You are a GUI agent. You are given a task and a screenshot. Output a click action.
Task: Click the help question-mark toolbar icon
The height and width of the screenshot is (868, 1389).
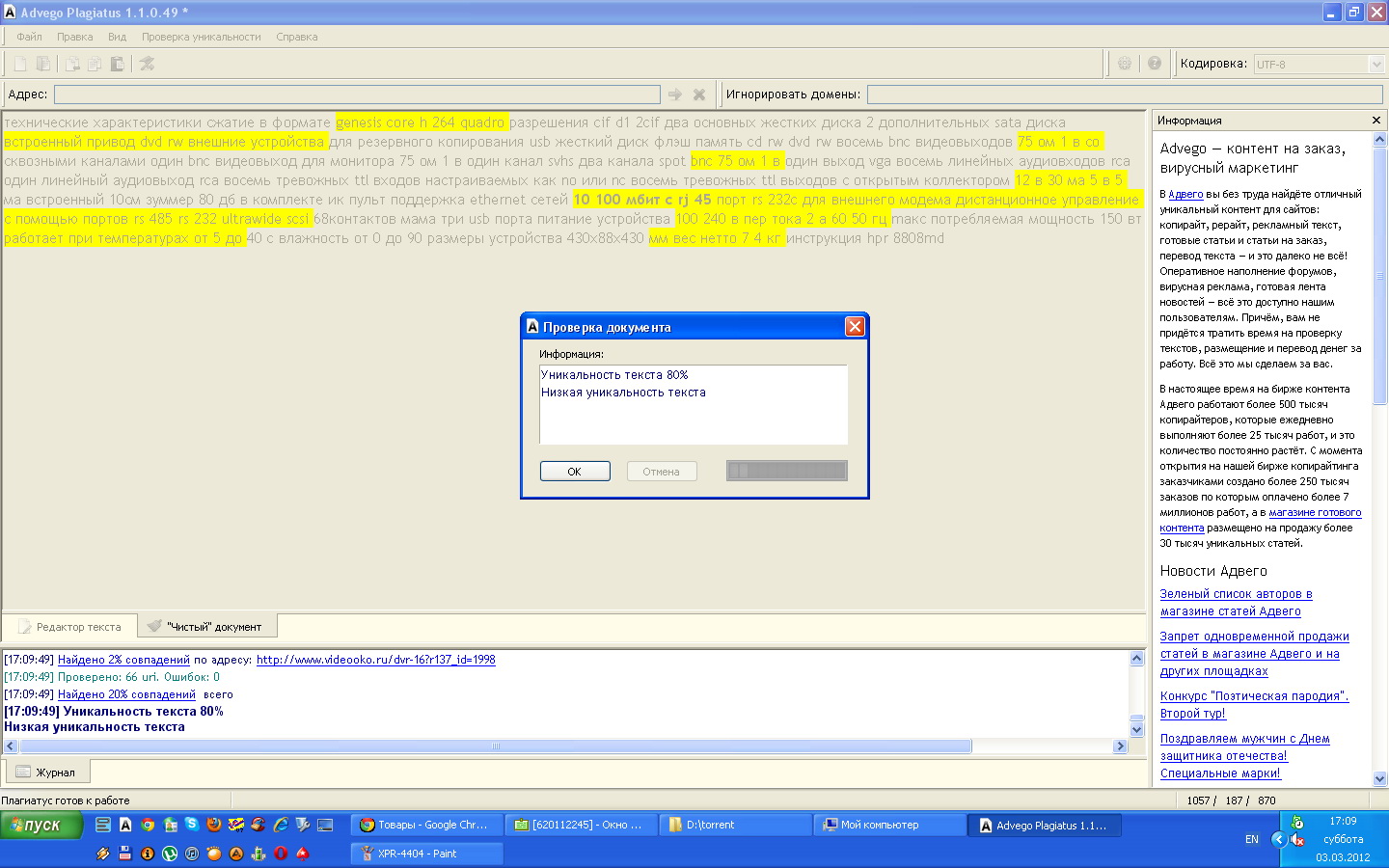pyautogui.click(x=1155, y=64)
